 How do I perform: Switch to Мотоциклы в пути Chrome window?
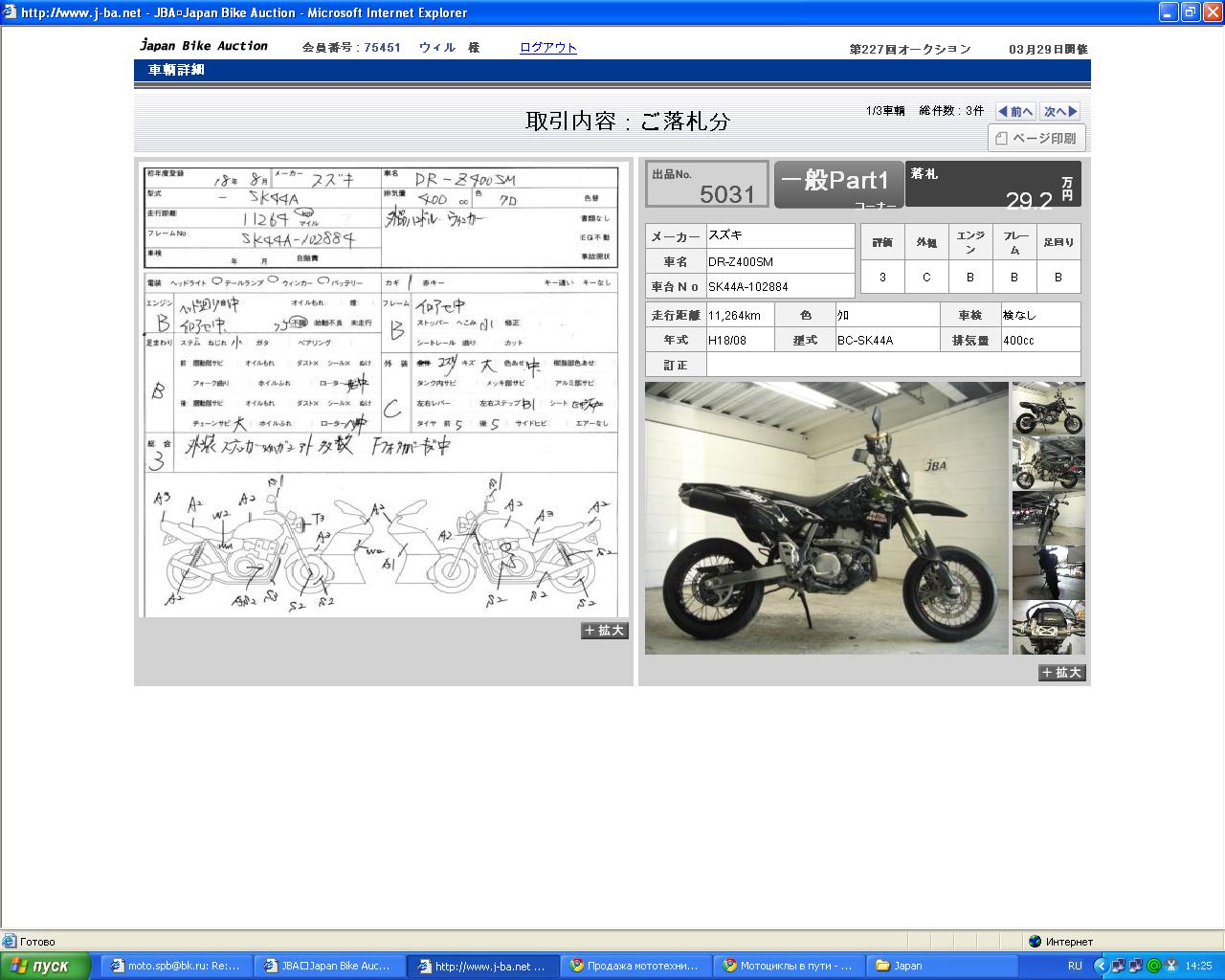coord(789,966)
